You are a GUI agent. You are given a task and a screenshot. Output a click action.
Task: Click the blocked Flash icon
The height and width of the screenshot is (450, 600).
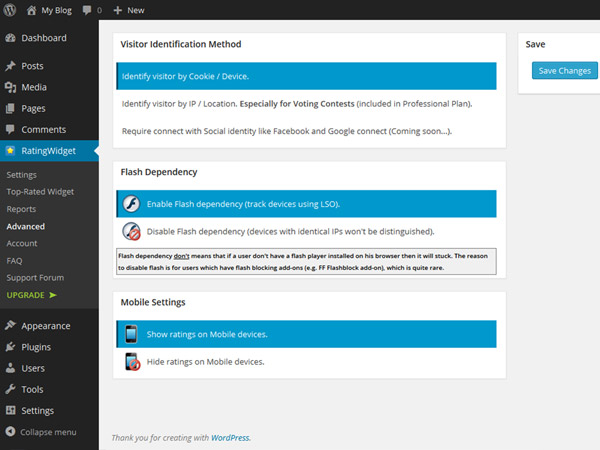point(131,231)
